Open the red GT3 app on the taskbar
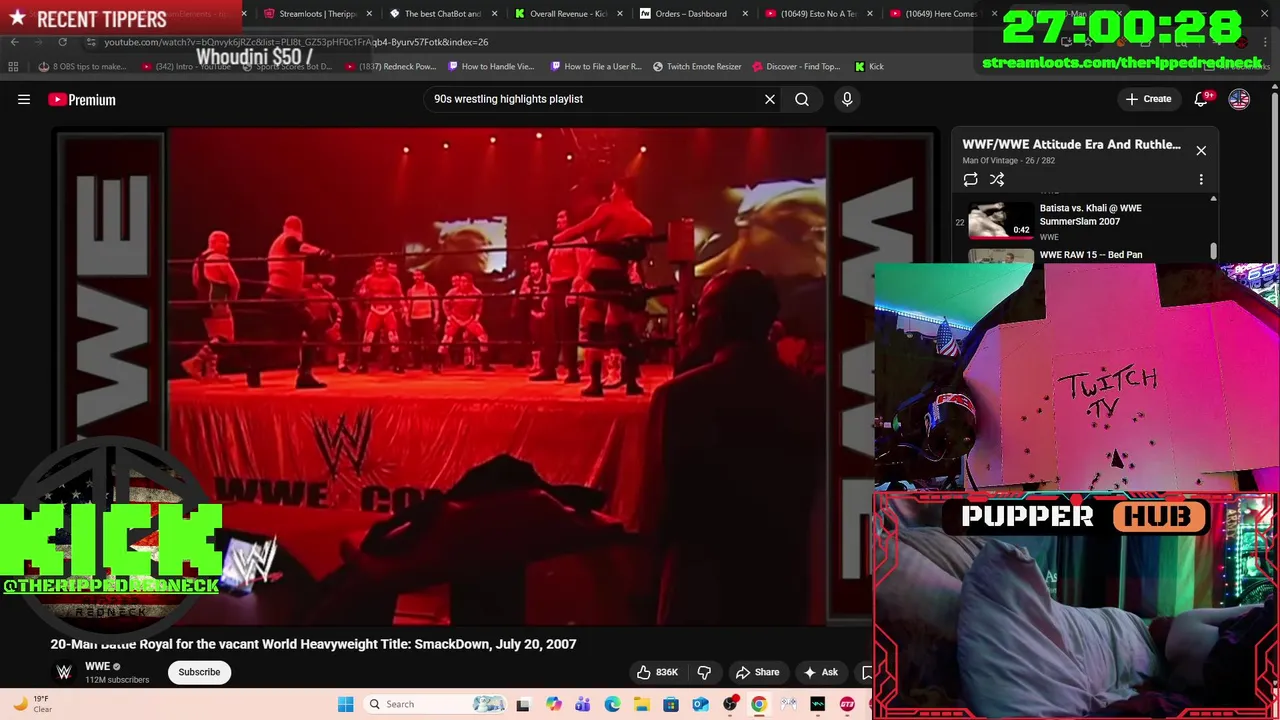The width and height of the screenshot is (1280, 720). click(x=847, y=704)
